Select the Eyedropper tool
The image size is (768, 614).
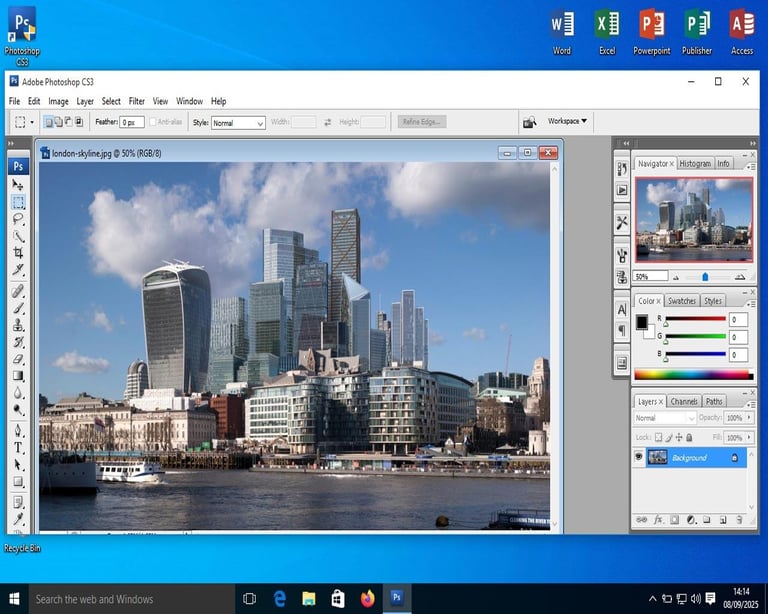click(x=18, y=519)
